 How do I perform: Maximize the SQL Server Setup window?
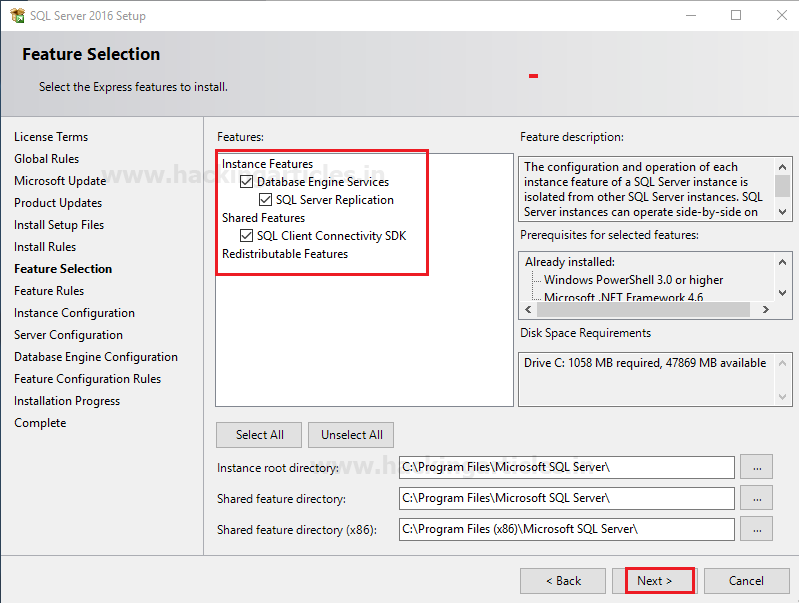[x=736, y=15]
